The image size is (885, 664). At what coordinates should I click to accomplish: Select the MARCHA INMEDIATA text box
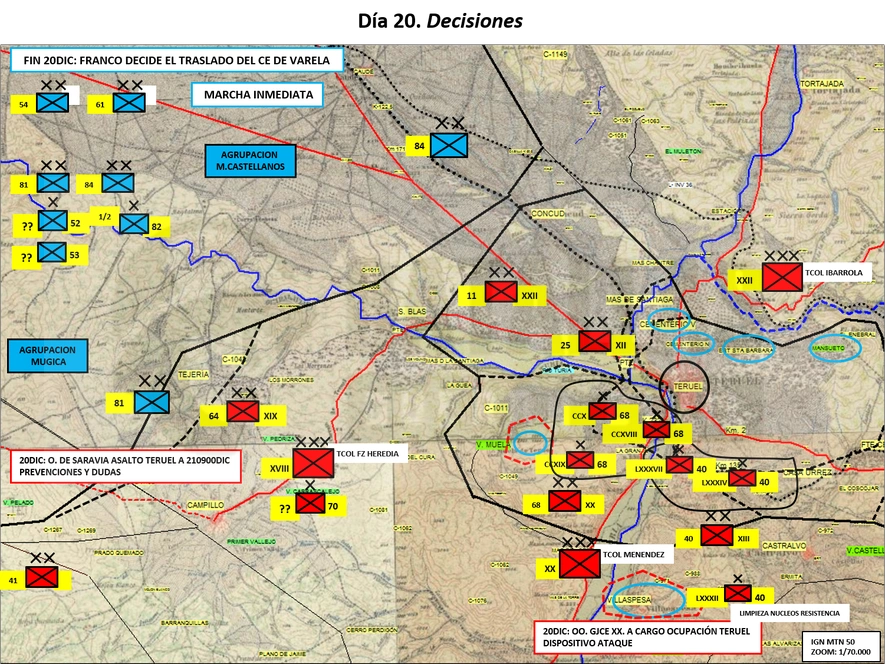pos(257,95)
